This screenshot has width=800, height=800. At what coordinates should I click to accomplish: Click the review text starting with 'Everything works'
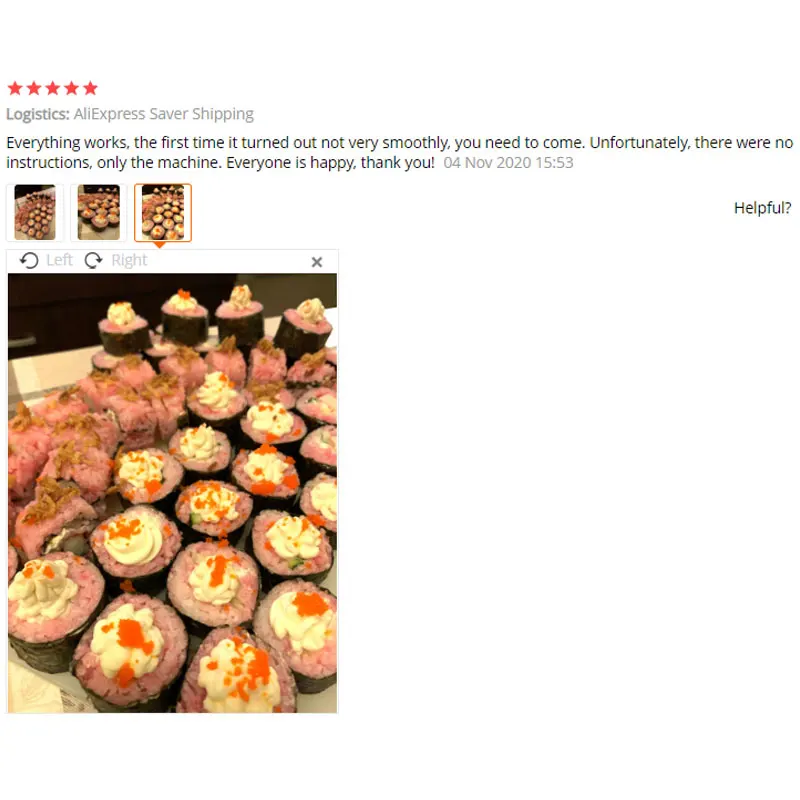[x=399, y=153]
